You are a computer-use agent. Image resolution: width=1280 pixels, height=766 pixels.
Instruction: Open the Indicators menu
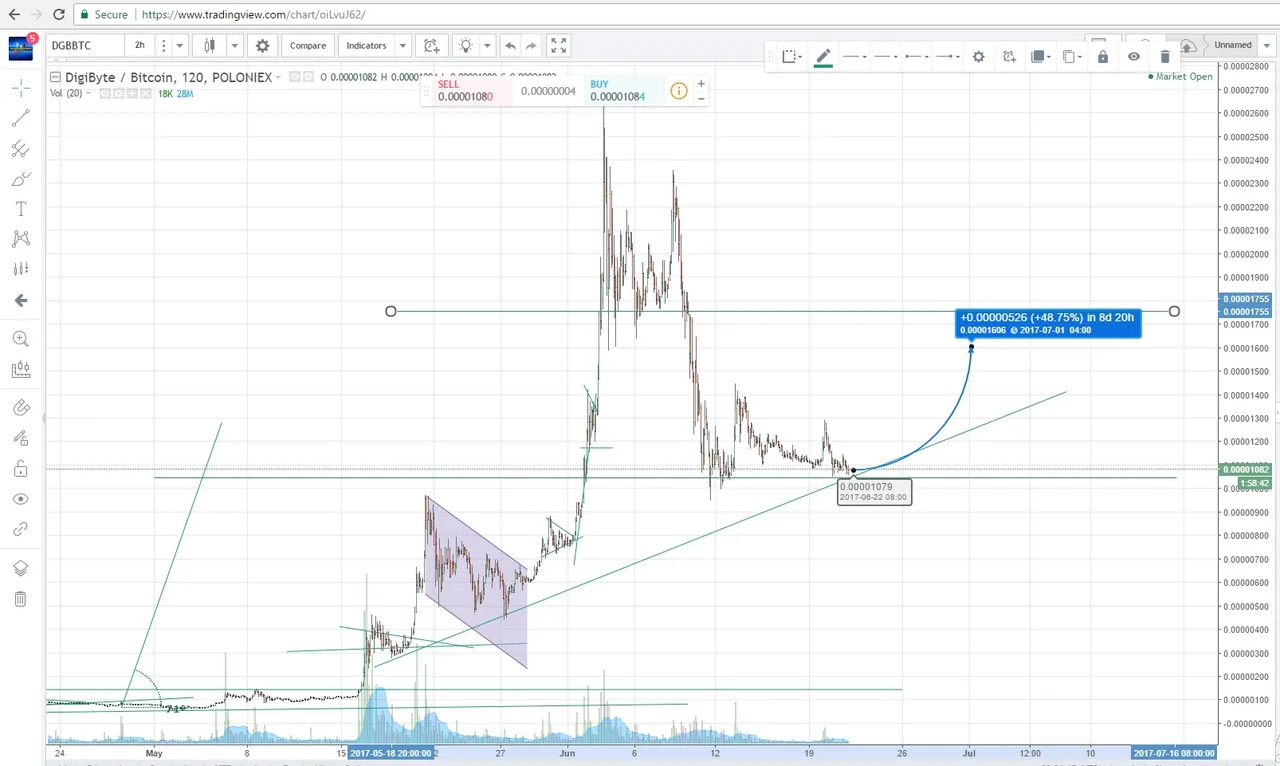pos(366,45)
